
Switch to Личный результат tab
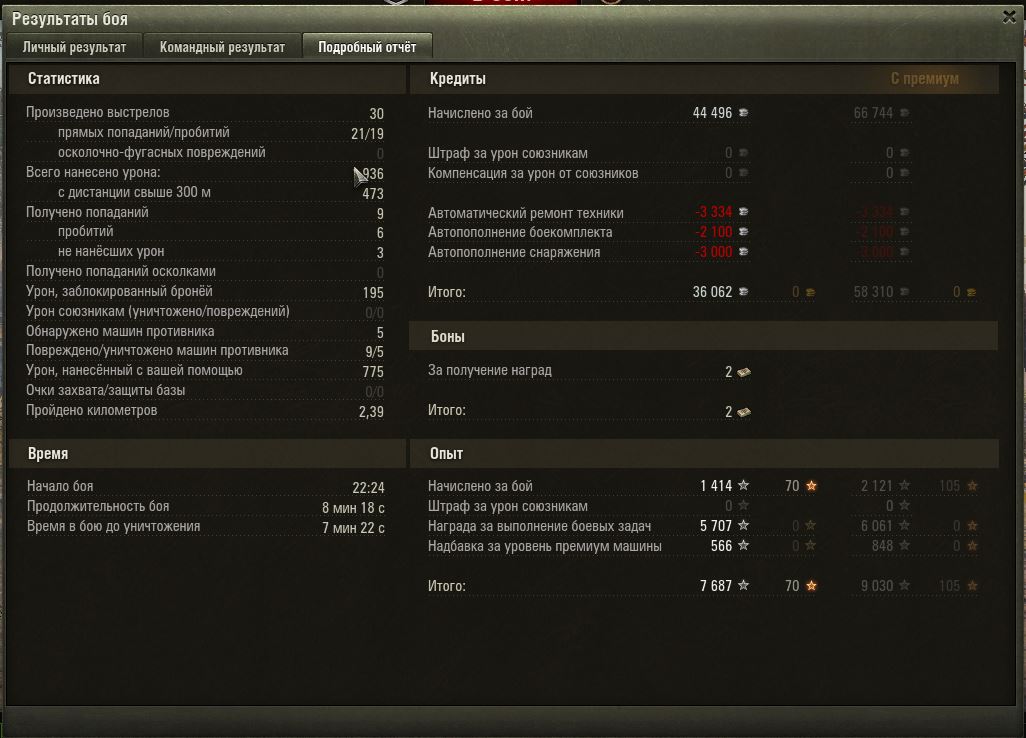pyautogui.click(x=75, y=47)
